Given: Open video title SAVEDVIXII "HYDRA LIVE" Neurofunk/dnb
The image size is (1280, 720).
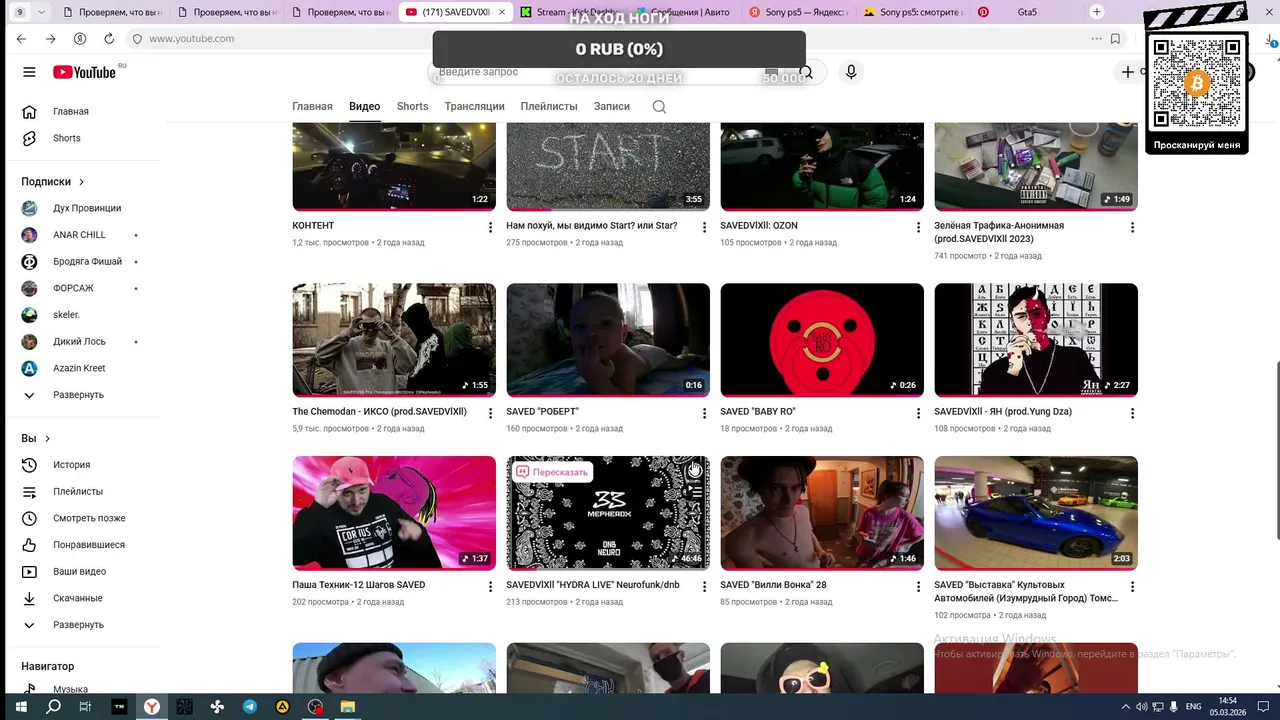Looking at the screenshot, I should click(x=593, y=585).
